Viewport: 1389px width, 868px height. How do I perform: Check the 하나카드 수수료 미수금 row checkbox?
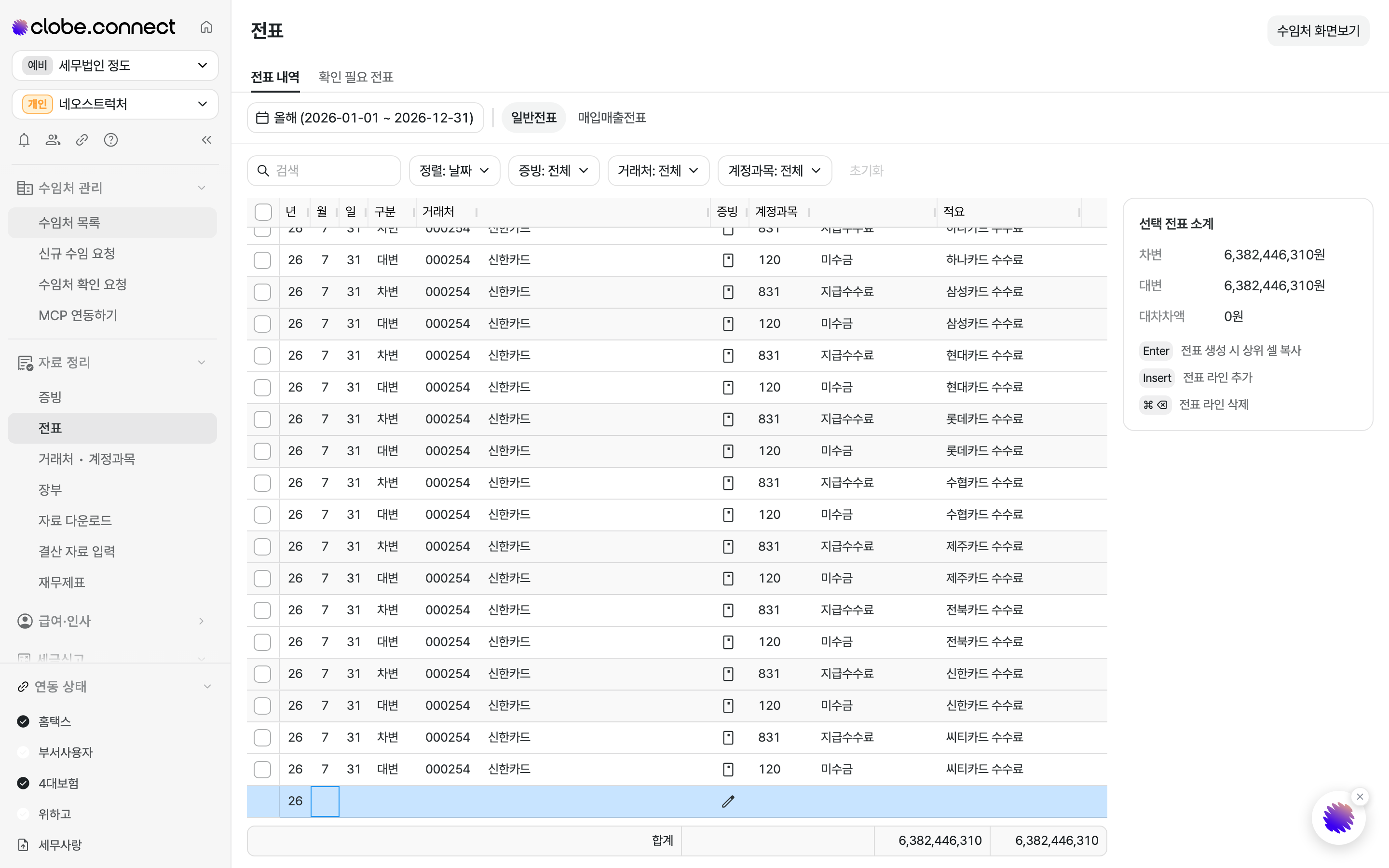[x=262, y=260]
